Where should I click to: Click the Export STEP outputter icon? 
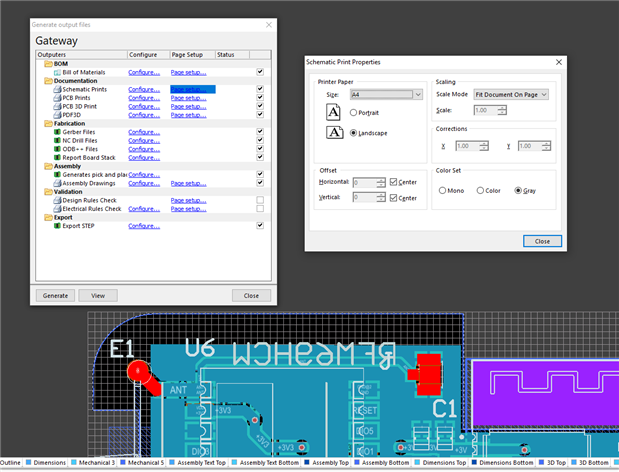tap(57, 225)
